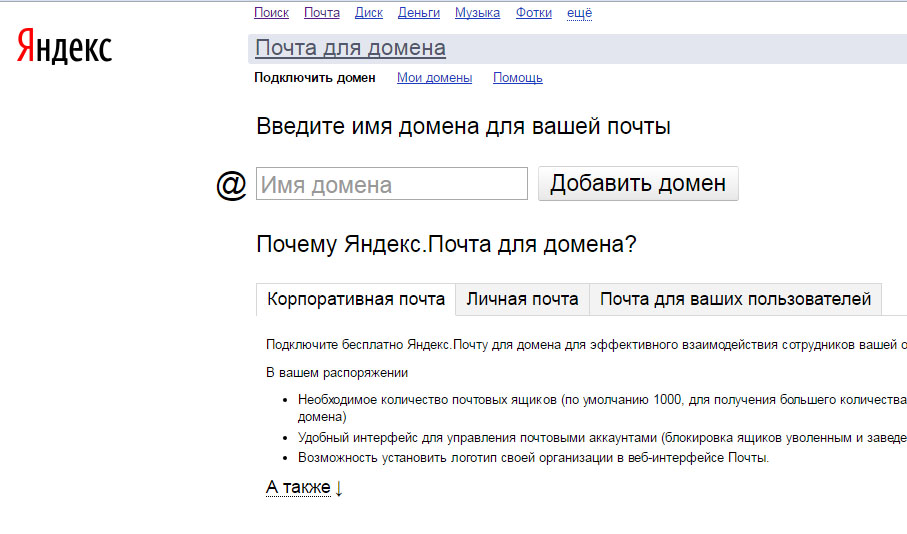The width and height of the screenshot is (907, 534).
Task: Click the text В вашем распоряжении
Action: (x=337, y=373)
